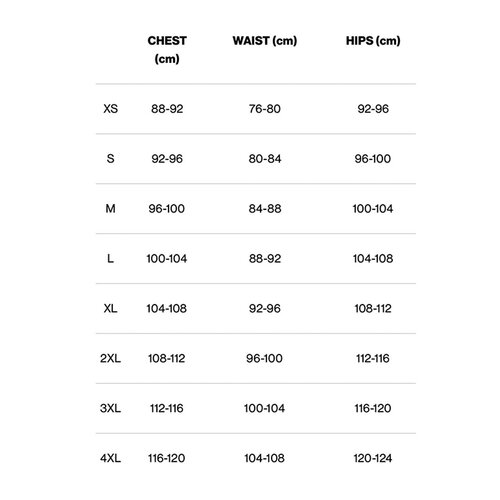Click the XS chest value 88-92
500x500 pixels.
[167, 109]
